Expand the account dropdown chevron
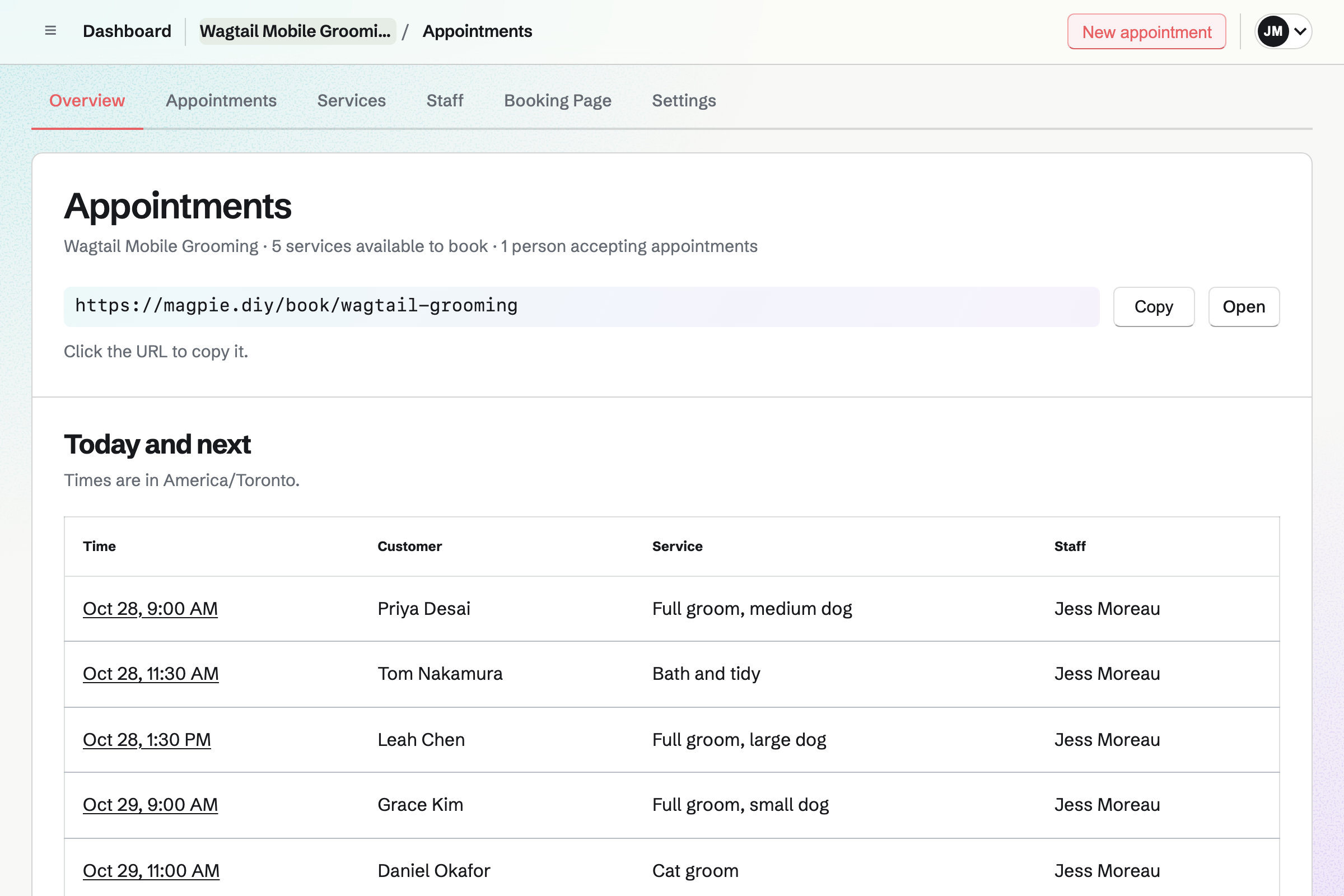 (1300, 31)
